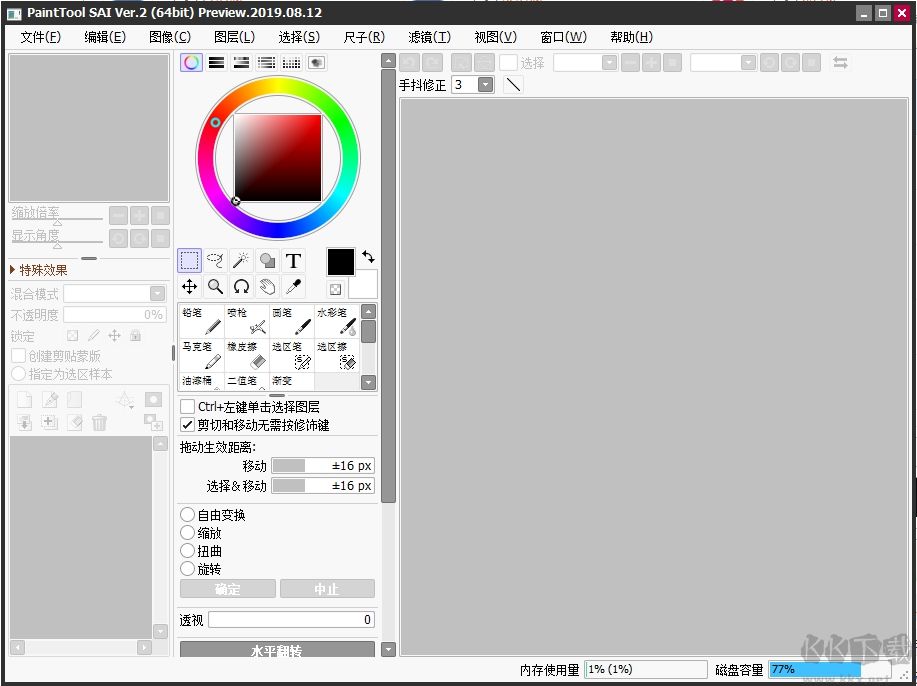The height and width of the screenshot is (686, 917).
Task: Swap foreground and background colors with the arrows
Action: [368, 257]
